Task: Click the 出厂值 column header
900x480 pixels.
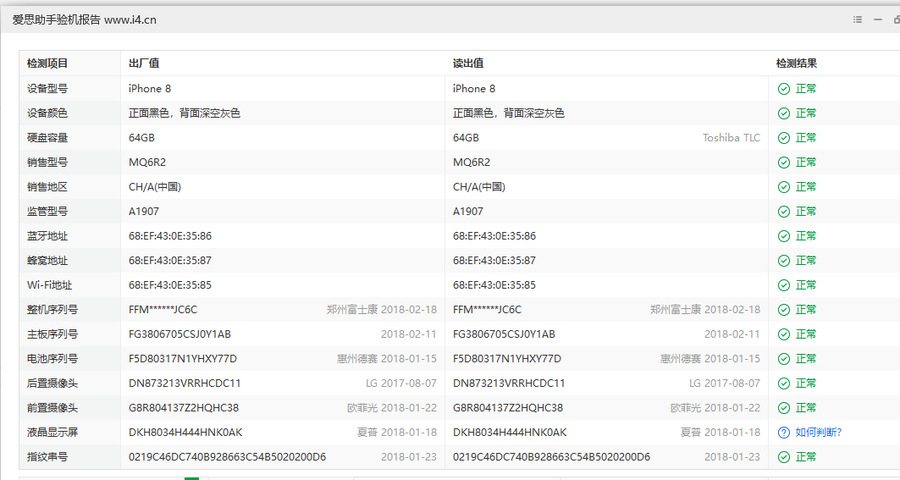Action: tap(143, 63)
